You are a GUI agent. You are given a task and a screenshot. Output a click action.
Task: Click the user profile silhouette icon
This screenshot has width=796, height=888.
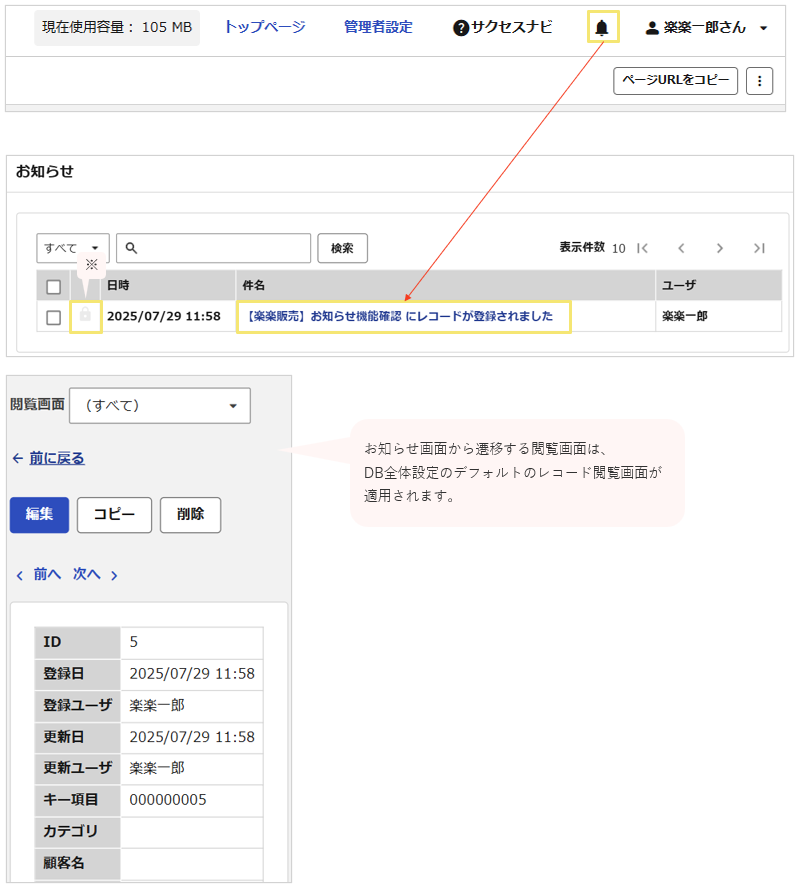(652, 28)
